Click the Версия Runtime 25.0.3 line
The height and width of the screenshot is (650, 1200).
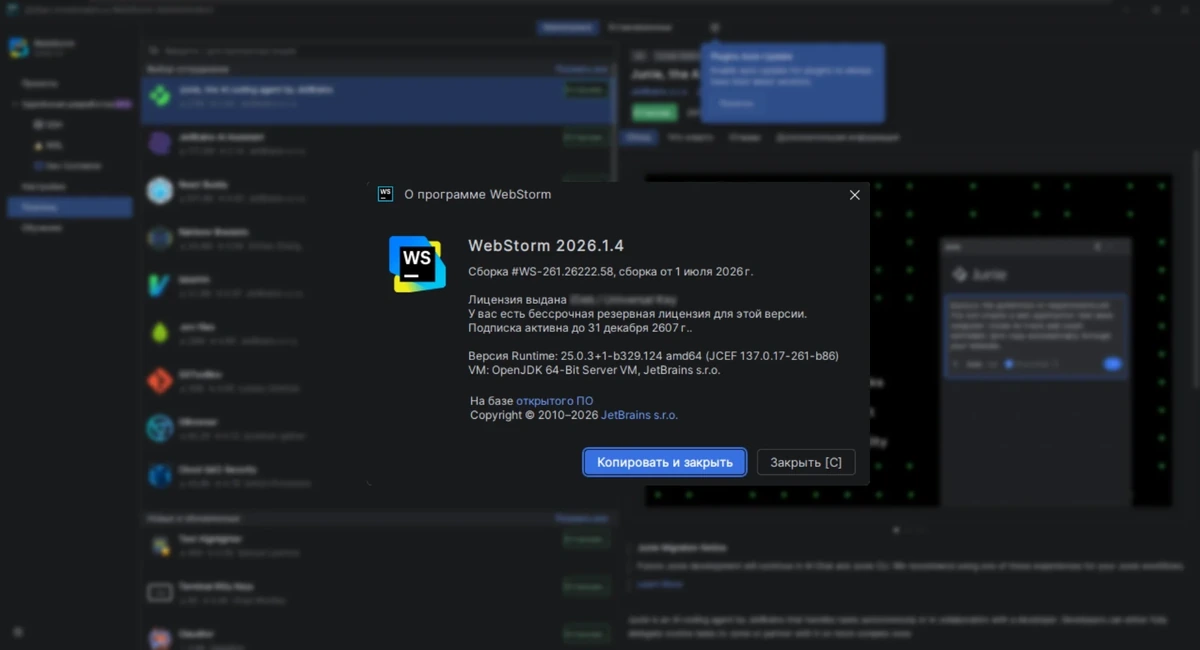coord(653,356)
